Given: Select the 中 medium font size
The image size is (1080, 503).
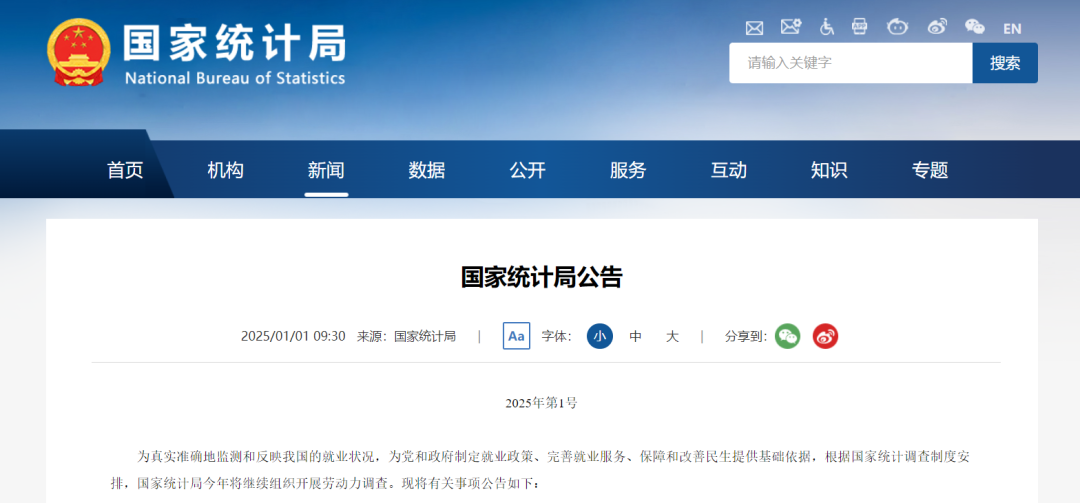Looking at the screenshot, I should pos(636,336).
